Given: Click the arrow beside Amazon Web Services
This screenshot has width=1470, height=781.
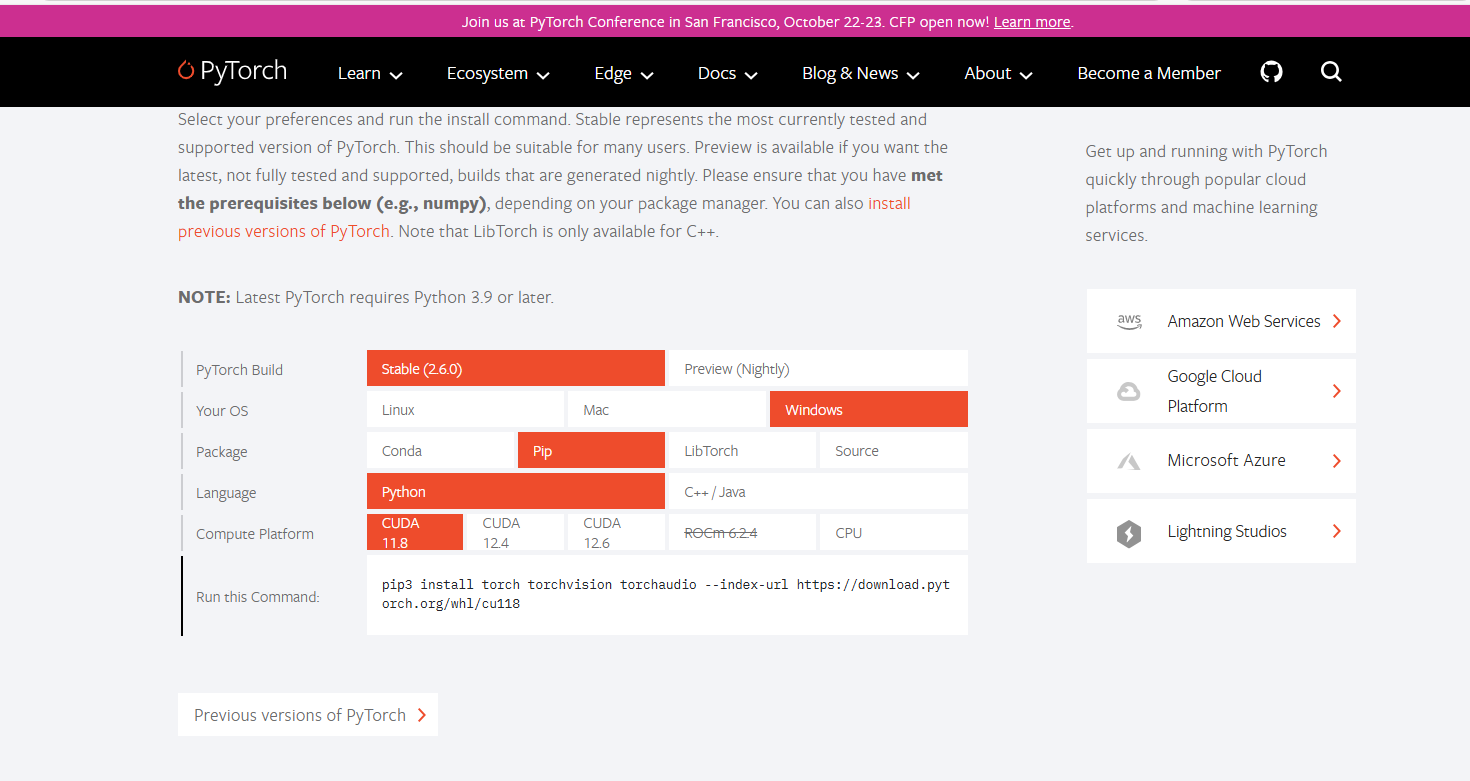Looking at the screenshot, I should point(1337,321).
